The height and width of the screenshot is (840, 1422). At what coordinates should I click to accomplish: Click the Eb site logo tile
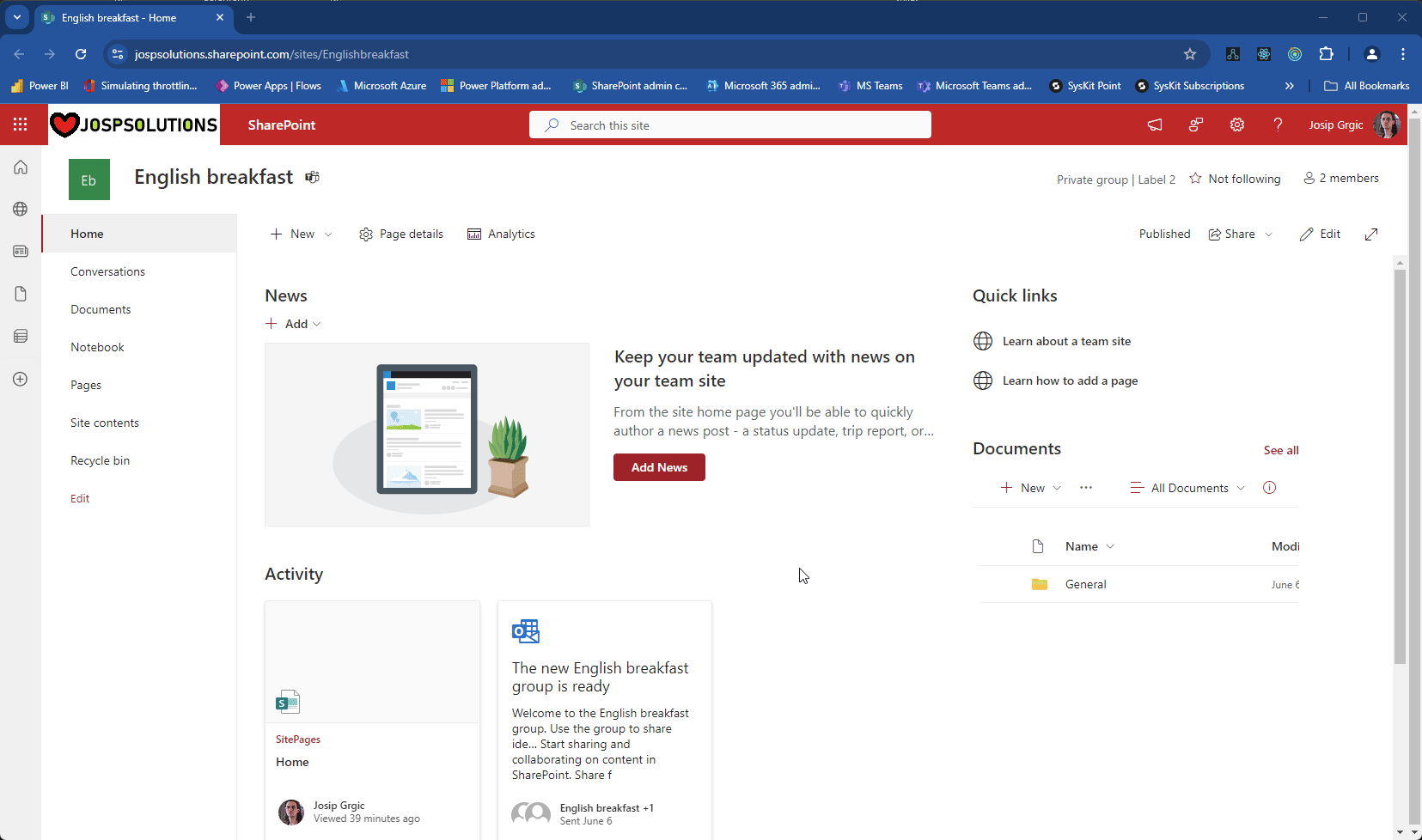89,180
